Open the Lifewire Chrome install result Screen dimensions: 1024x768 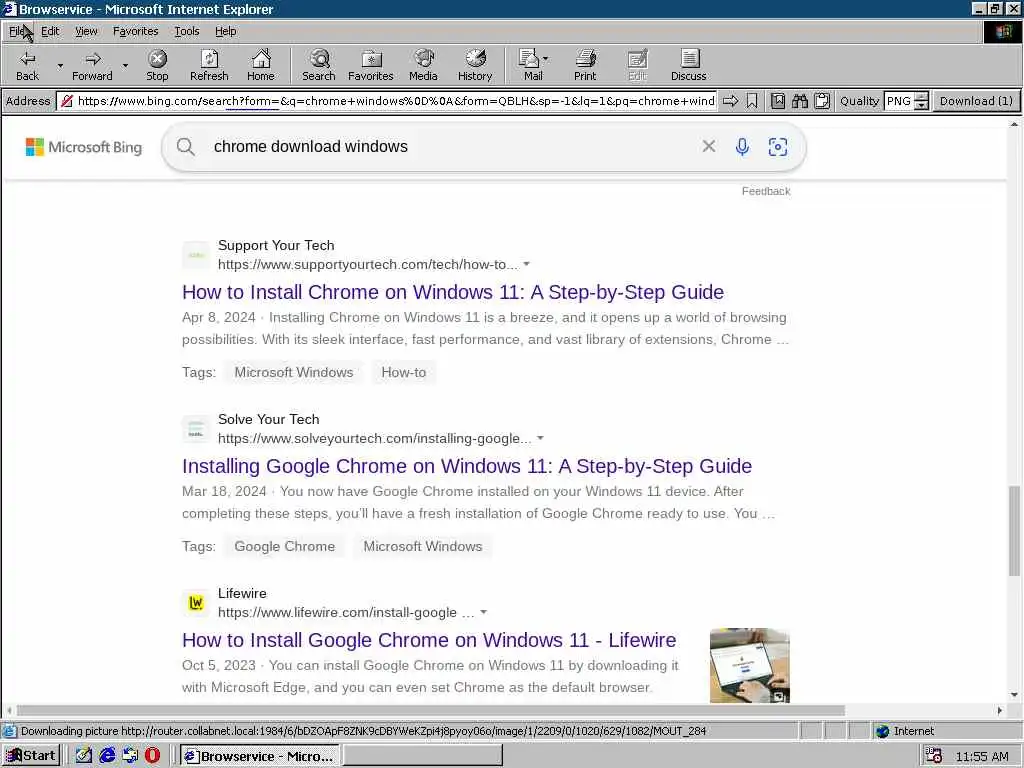[429, 640]
